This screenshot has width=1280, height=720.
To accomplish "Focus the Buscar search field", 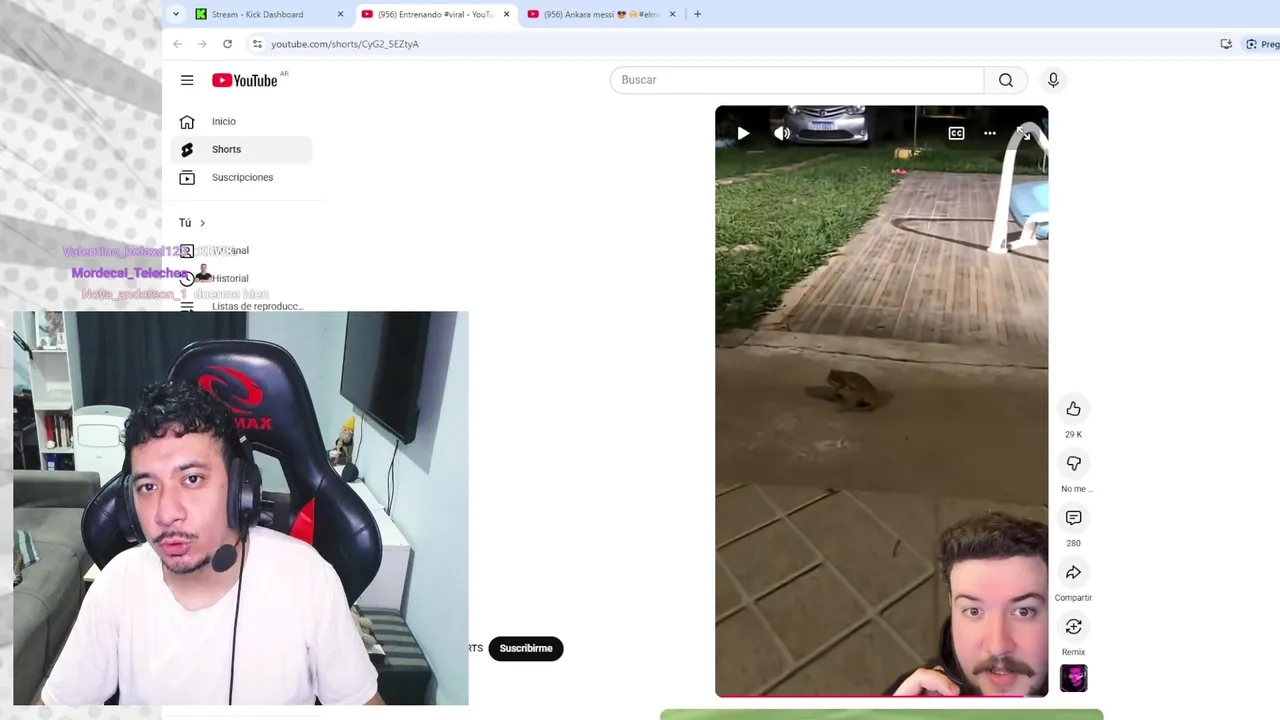I will [x=797, y=80].
